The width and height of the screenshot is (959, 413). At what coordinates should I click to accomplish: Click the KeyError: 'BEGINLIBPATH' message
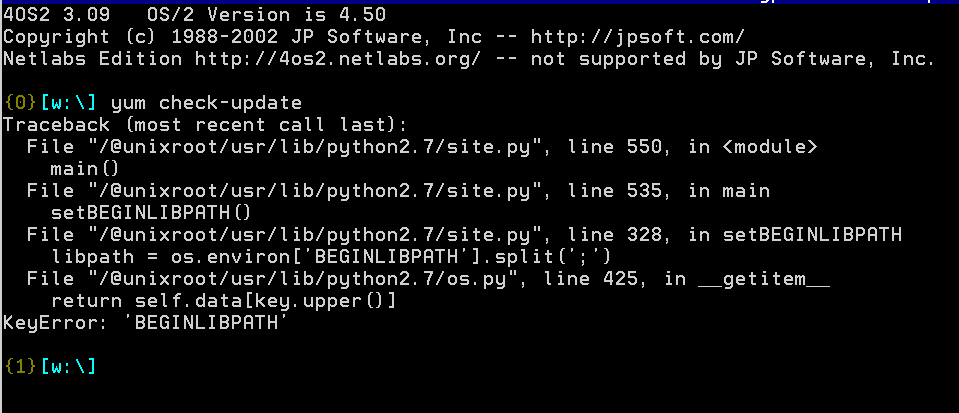[x=146, y=323]
